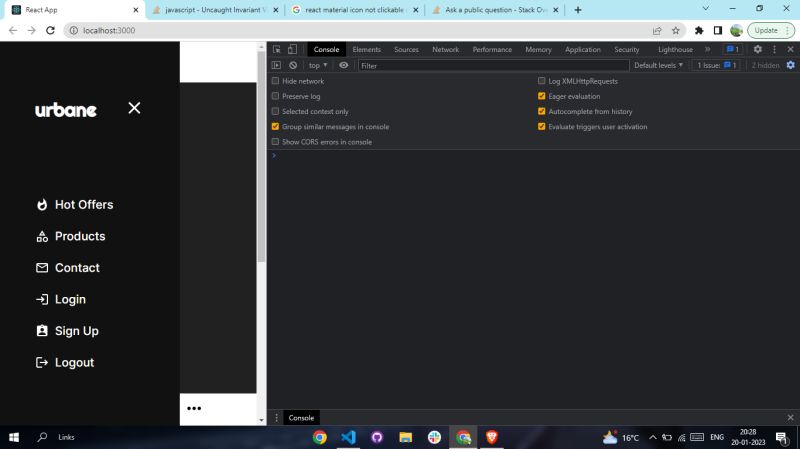
Task: Click the create live expression eye icon
Action: click(344, 65)
